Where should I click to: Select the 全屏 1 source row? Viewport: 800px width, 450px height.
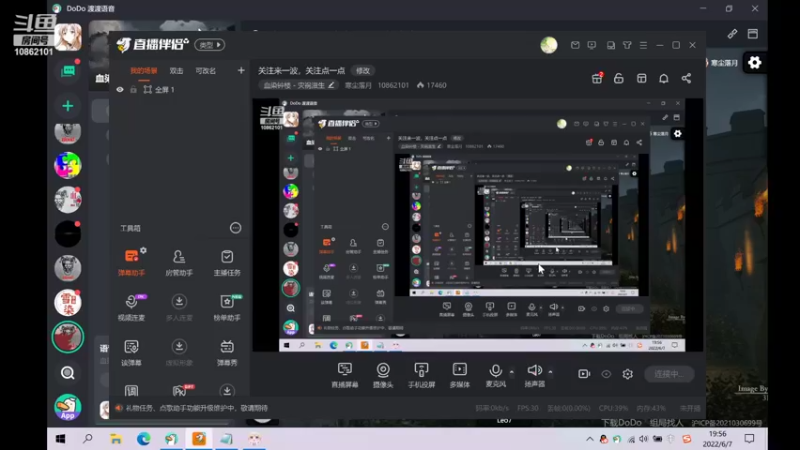[x=180, y=90]
